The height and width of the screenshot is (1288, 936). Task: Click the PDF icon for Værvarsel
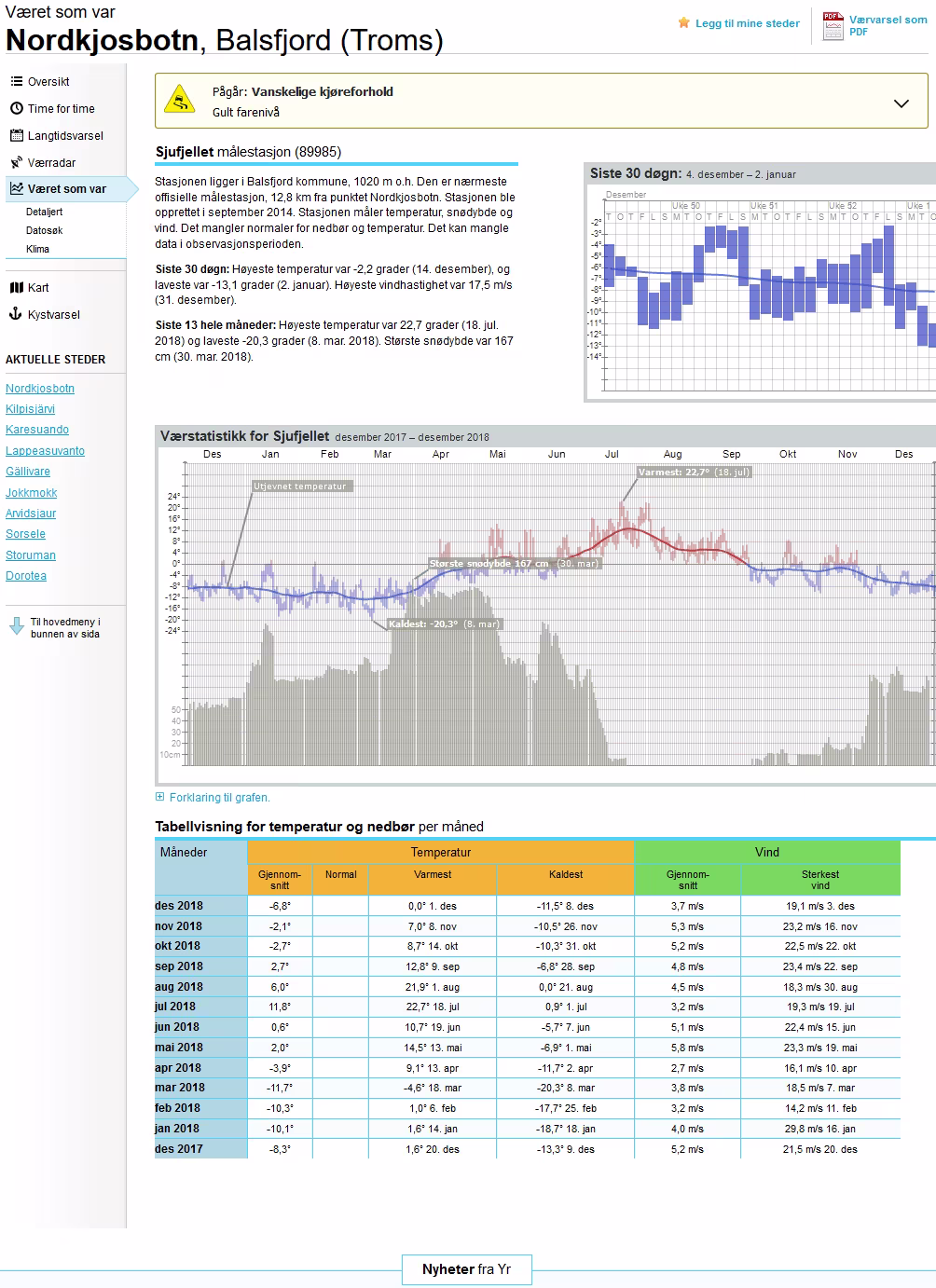click(832, 25)
